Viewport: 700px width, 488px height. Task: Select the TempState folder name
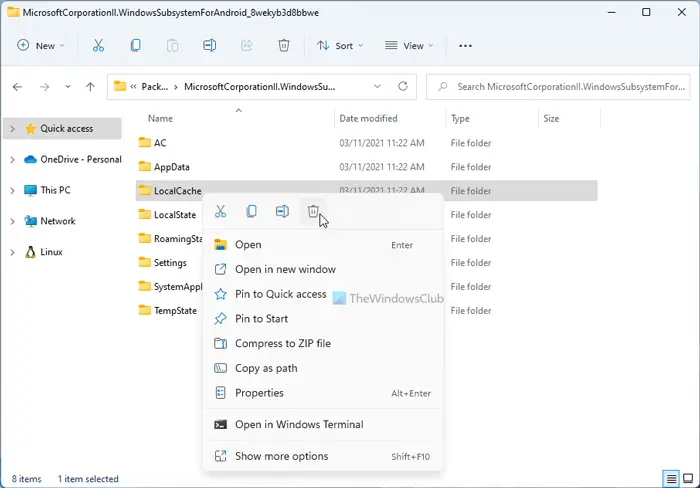[x=175, y=310]
